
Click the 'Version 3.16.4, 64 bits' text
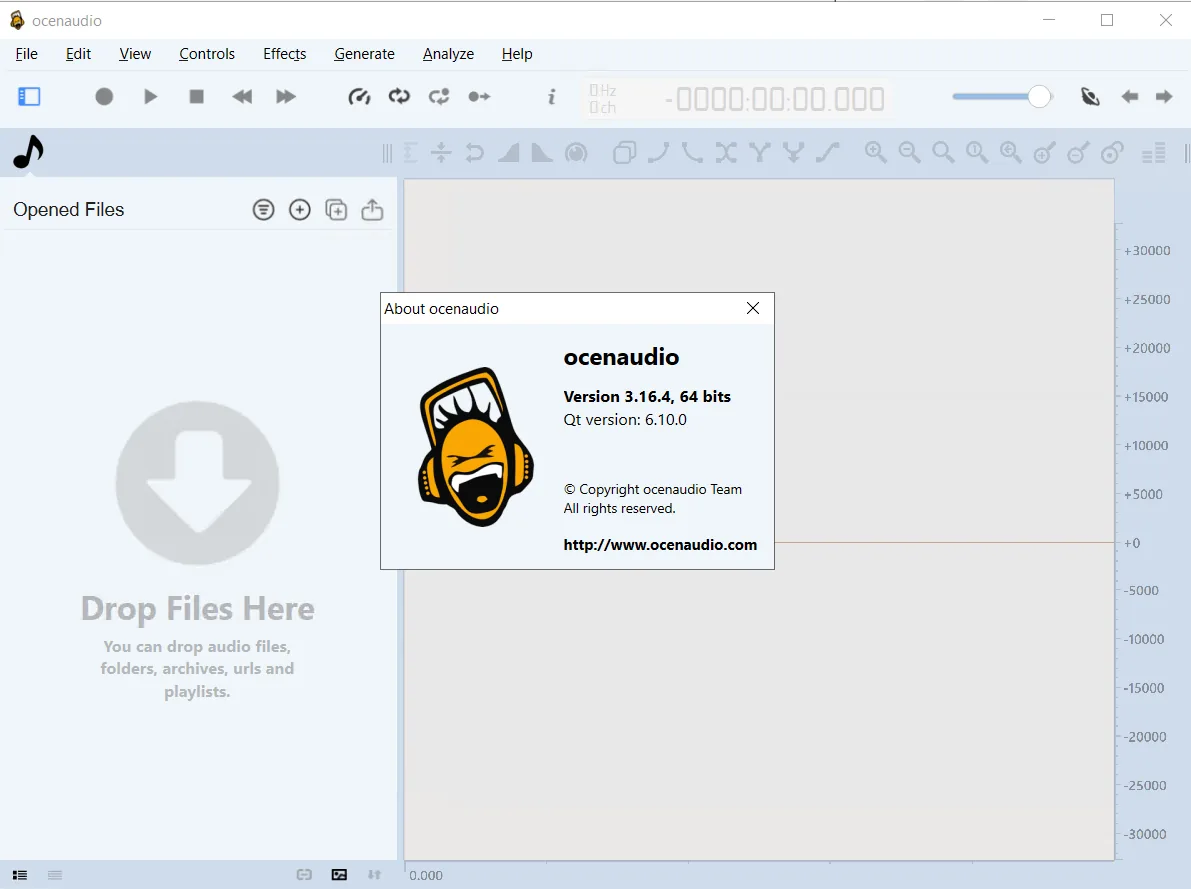pos(647,397)
